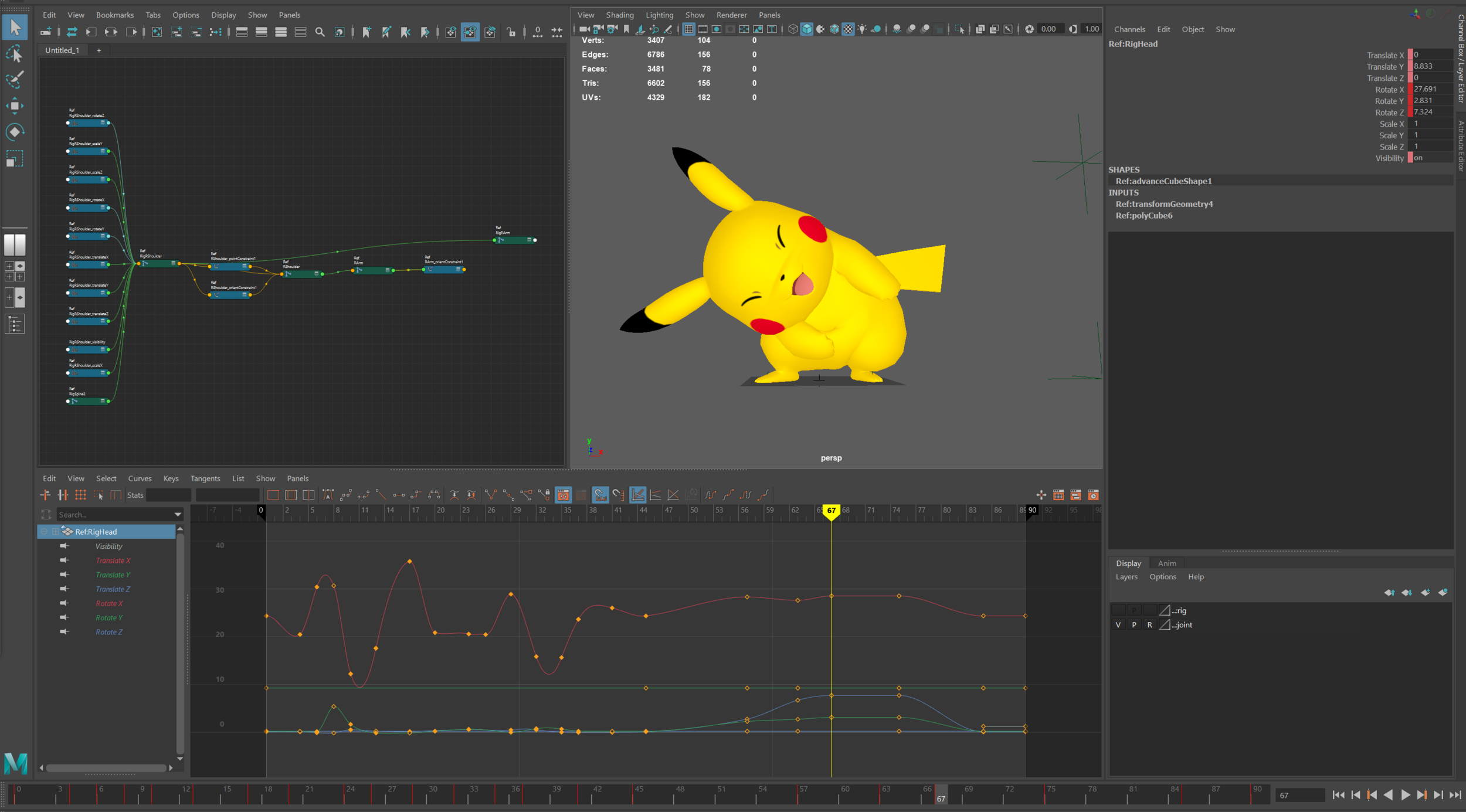Switch to the Anim tab in layer panel
The width and height of the screenshot is (1466, 812).
1167,563
